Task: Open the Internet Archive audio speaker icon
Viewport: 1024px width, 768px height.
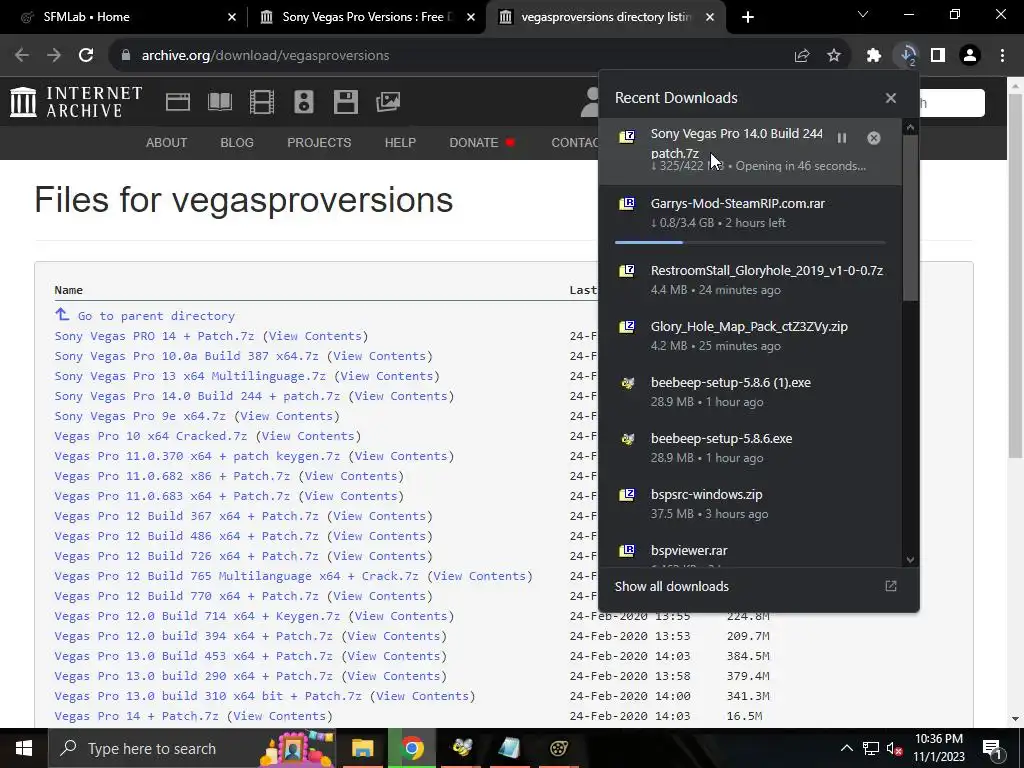Action: tap(304, 102)
